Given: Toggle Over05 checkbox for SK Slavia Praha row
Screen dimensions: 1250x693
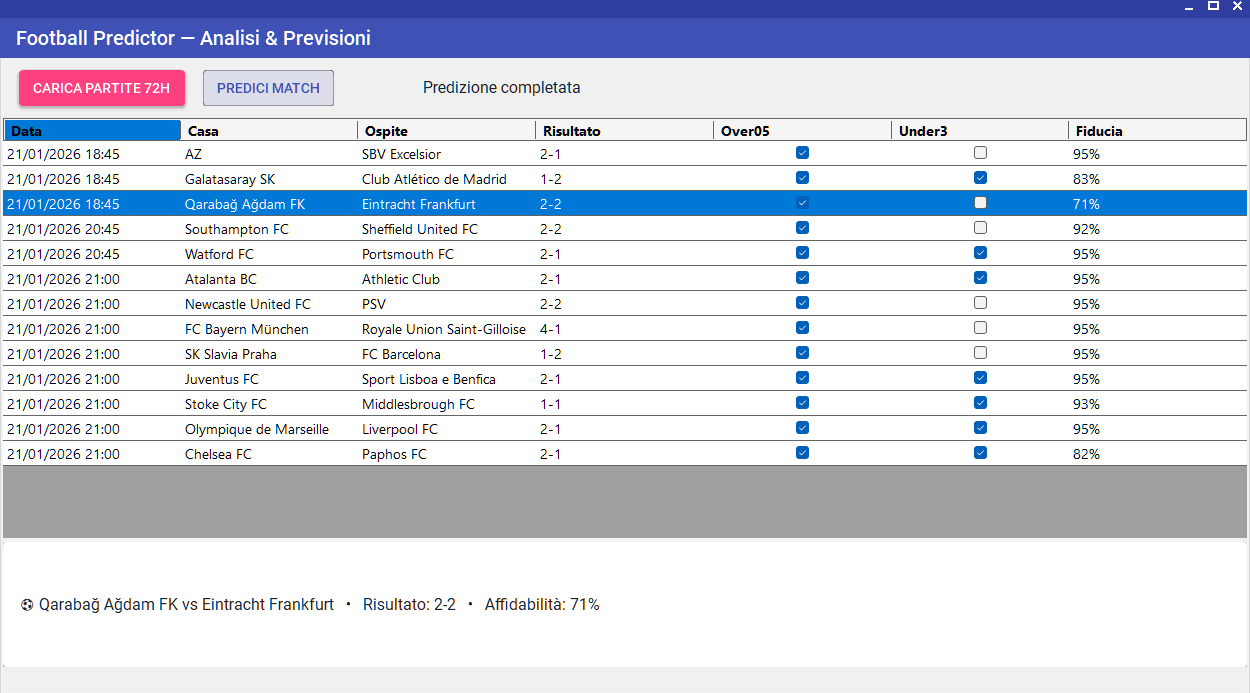Looking at the screenshot, I should (x=802, y=353).
